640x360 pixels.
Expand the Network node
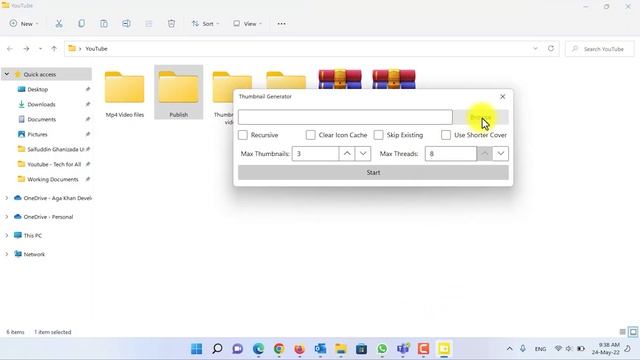tap(7, 254)
